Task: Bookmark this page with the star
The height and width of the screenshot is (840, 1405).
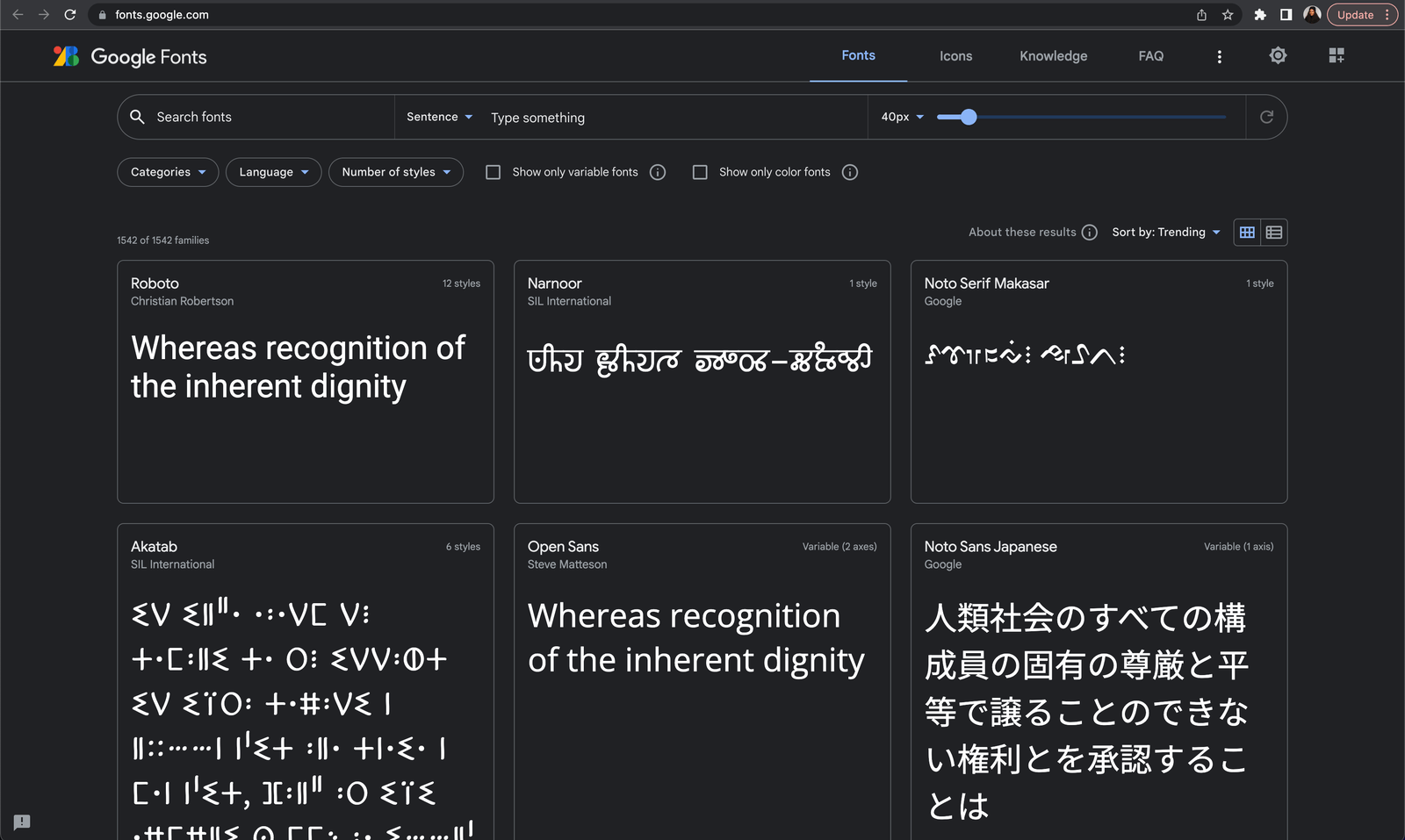Action: pos(1228,15)
